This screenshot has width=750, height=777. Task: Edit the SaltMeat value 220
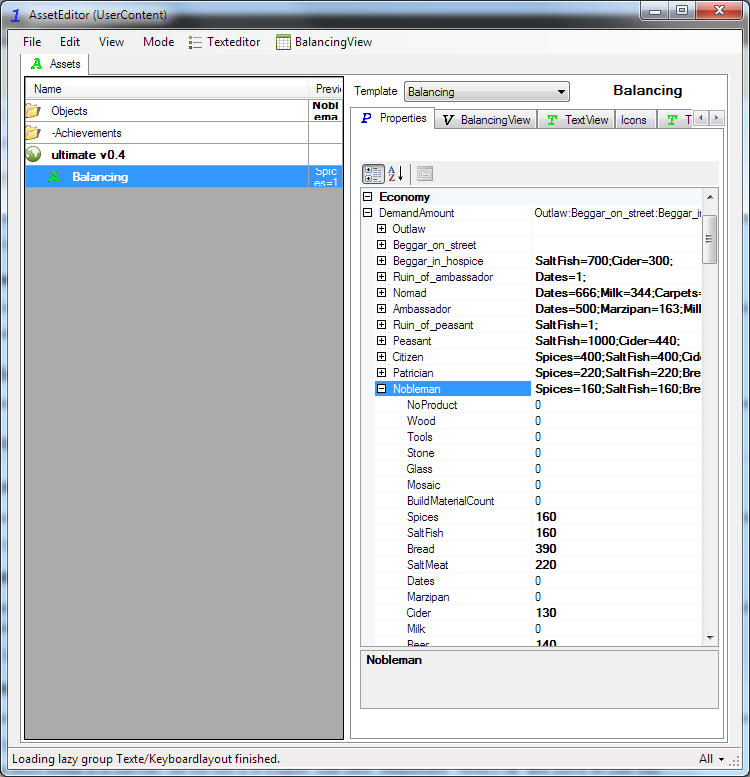tap(617, 564)
